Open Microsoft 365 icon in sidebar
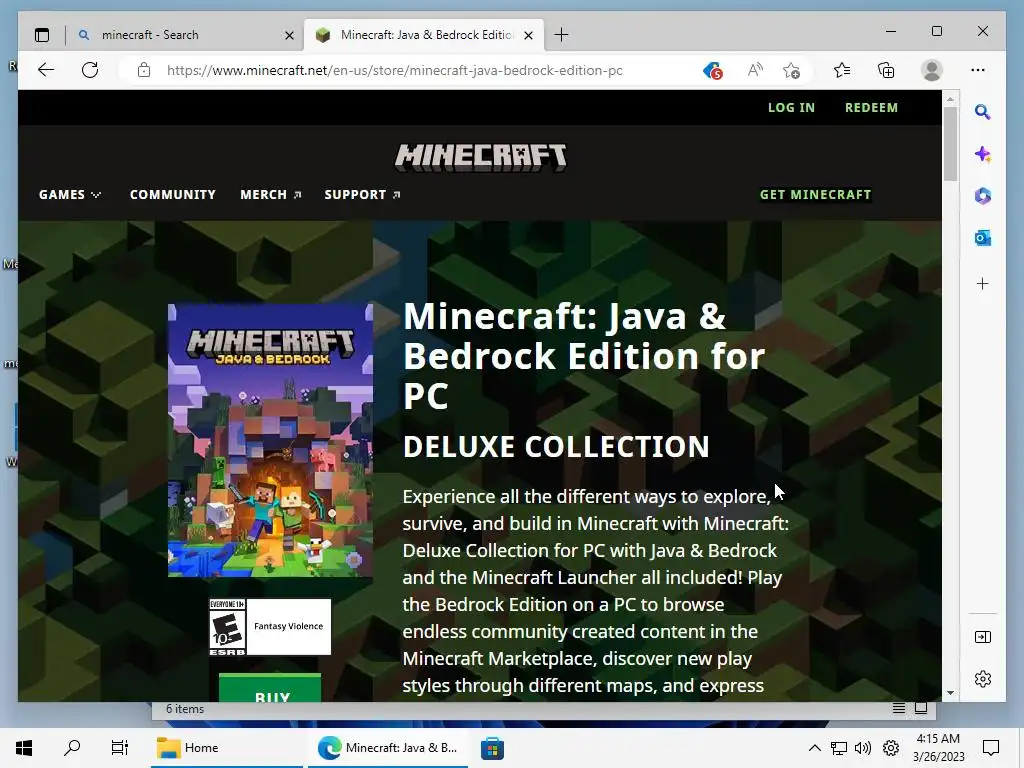 click(982, 196)
